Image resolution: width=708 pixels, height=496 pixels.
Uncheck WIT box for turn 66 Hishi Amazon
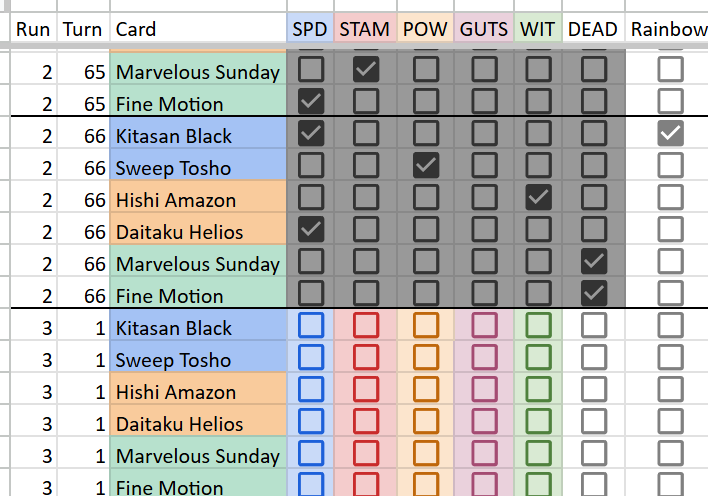click(x=538, y=197)
